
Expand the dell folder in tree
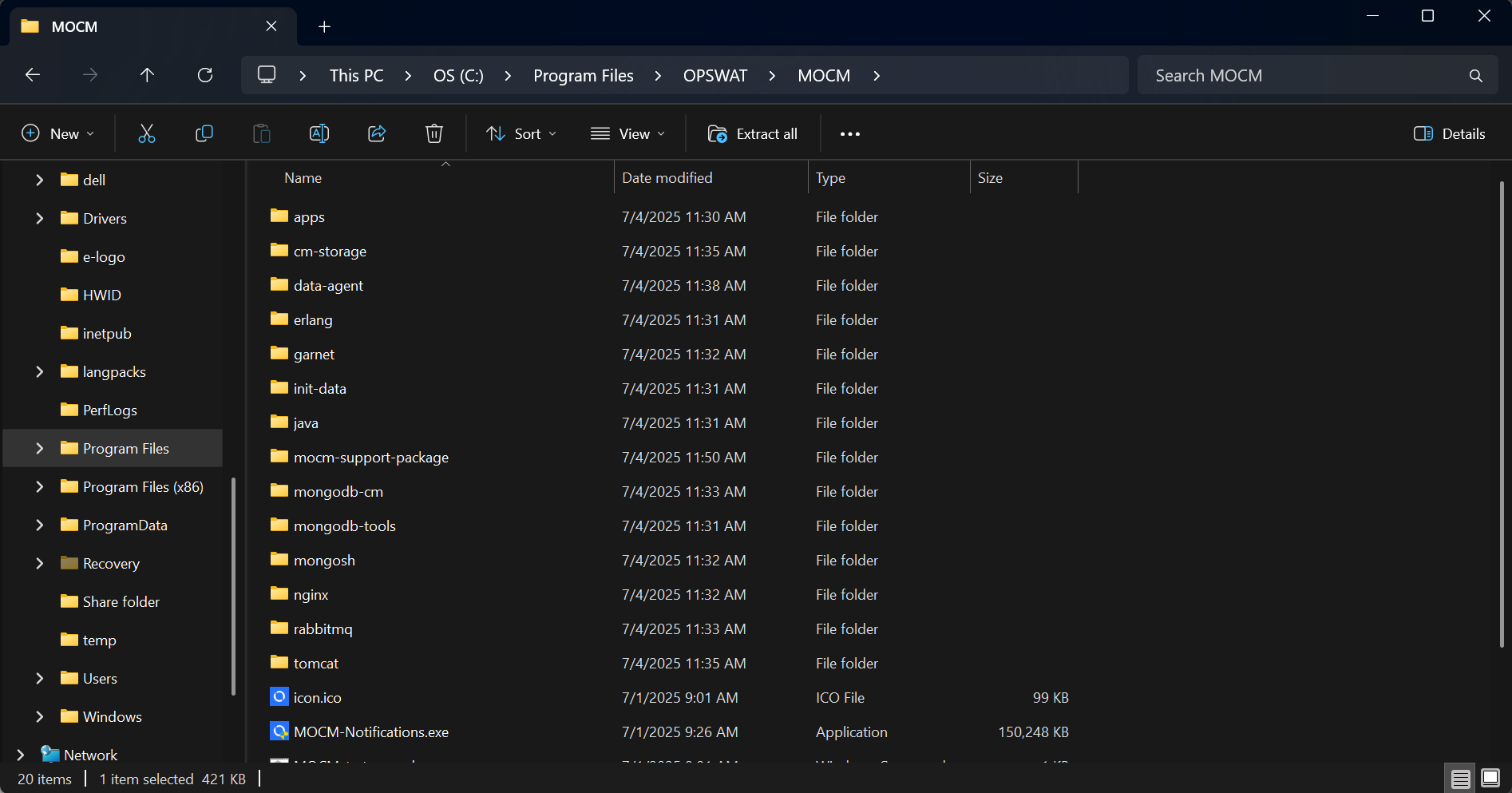[39, 180]
